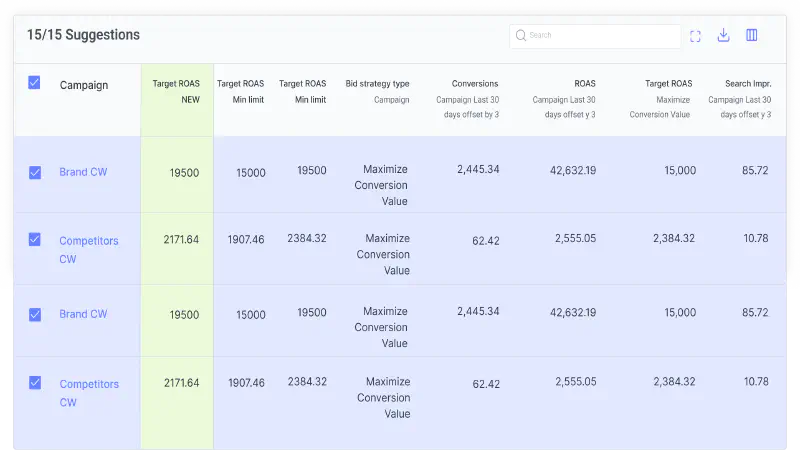This screenshot has height=450, width=800.
Task: Open the first Competitors CW campaign link
Action: click(x=89, y=249)
